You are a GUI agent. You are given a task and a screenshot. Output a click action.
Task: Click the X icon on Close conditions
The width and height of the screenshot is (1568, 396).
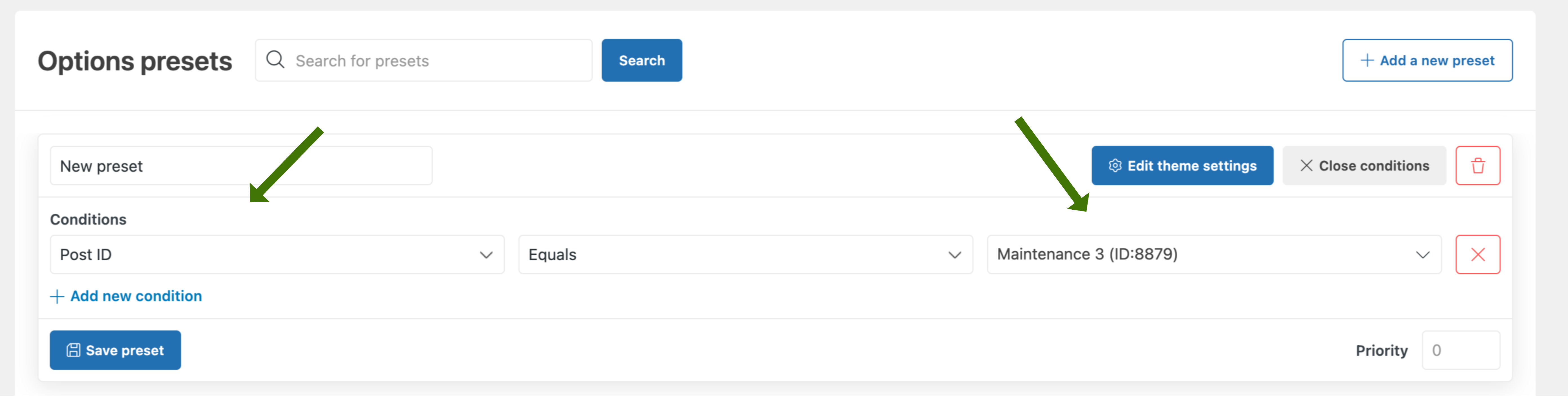click(1306, 165)
